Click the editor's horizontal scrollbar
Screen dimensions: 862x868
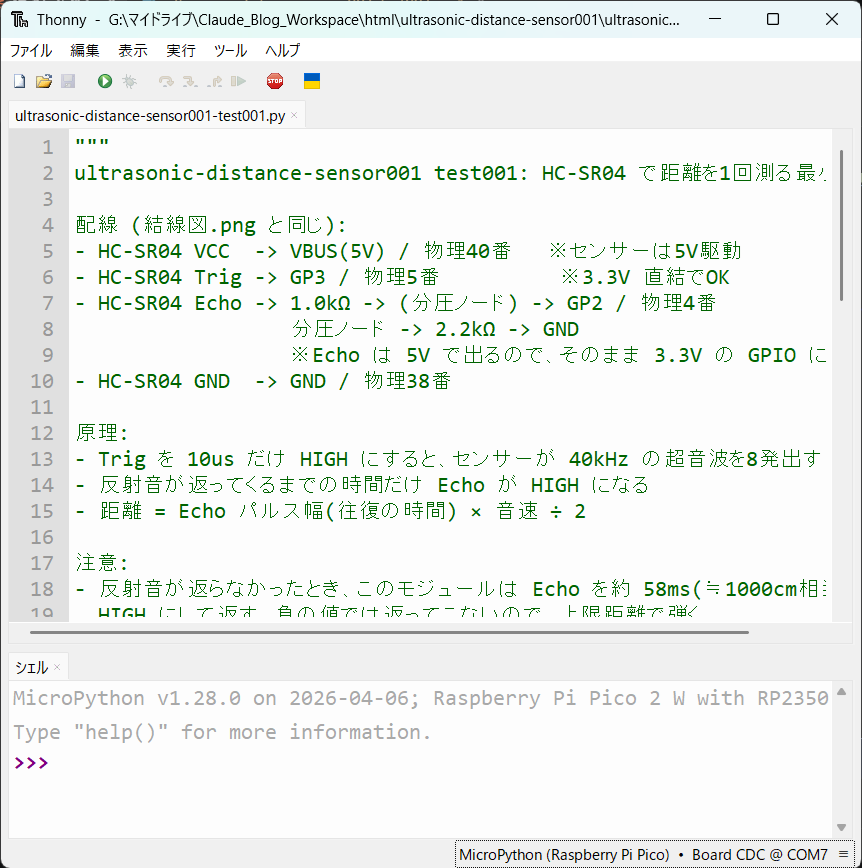pyautogui.click(x=389, y=632)
